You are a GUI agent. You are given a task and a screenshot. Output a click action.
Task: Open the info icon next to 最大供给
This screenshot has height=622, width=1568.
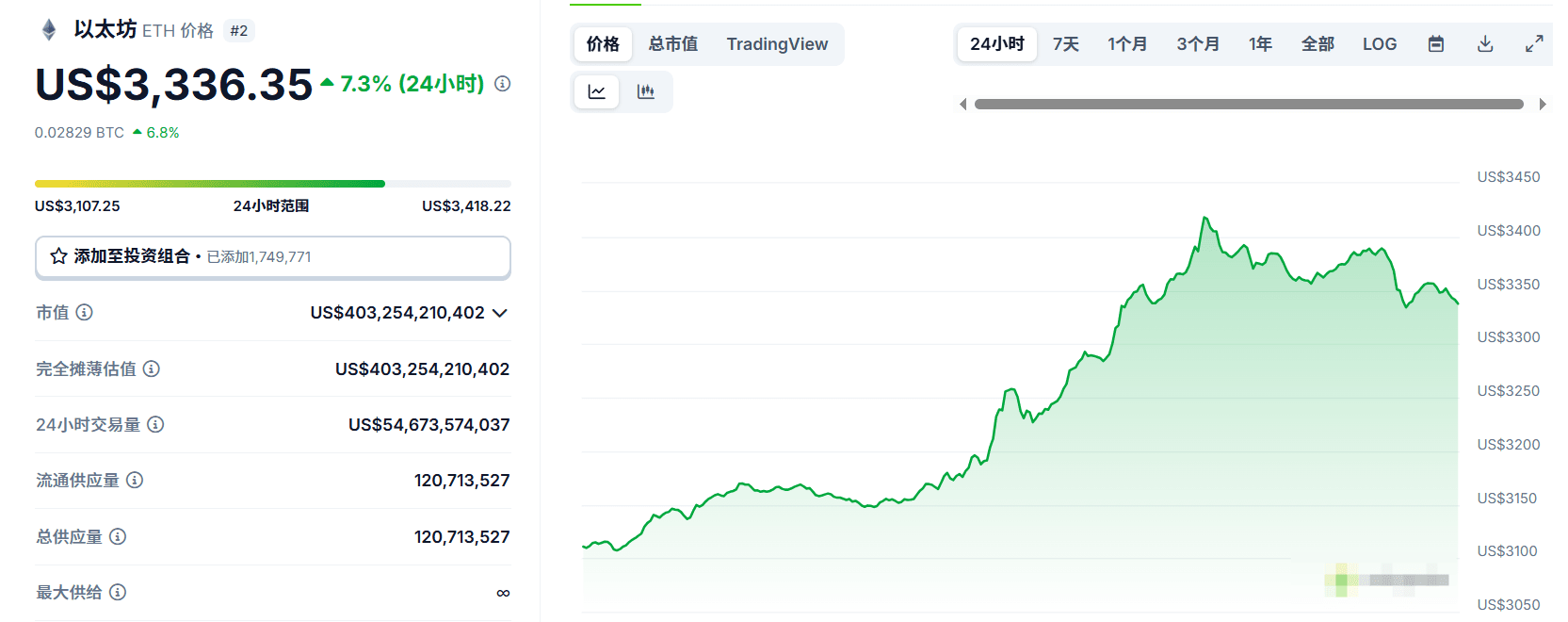[x=118, y=592]
